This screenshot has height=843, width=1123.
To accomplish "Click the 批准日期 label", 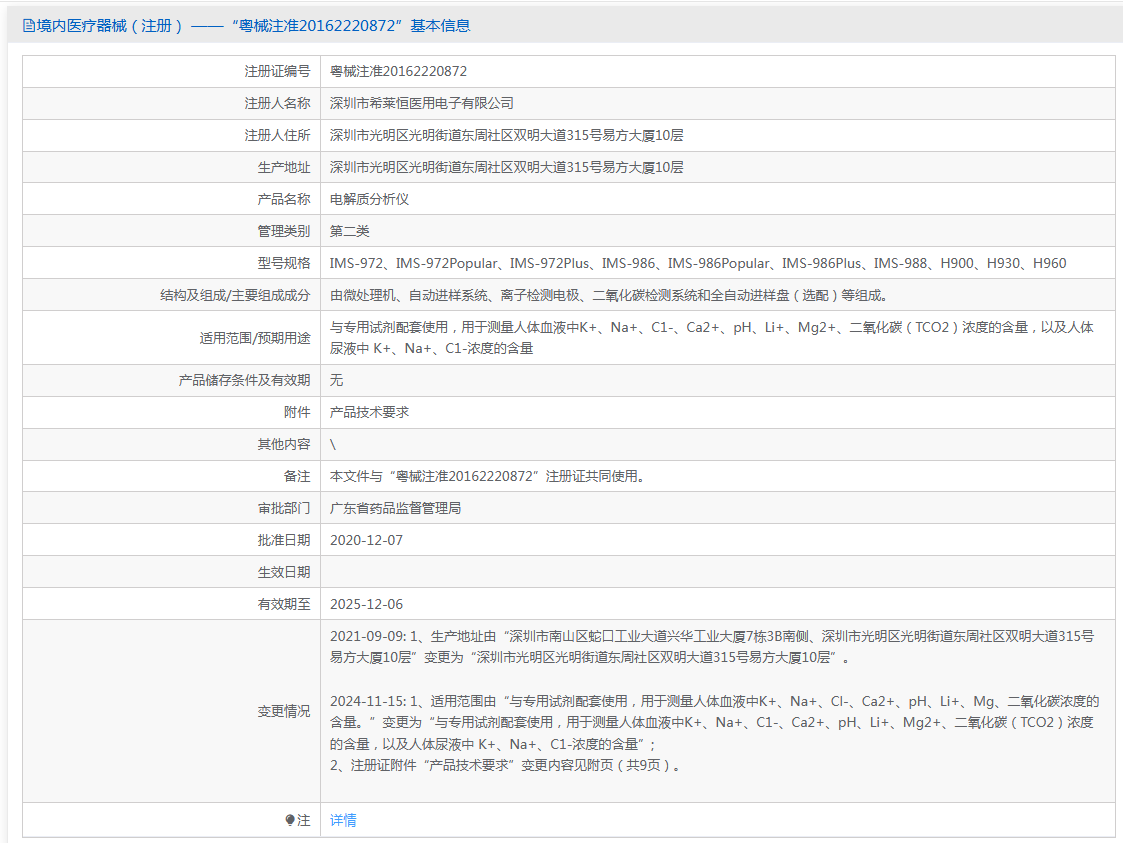I will (284, 541).
